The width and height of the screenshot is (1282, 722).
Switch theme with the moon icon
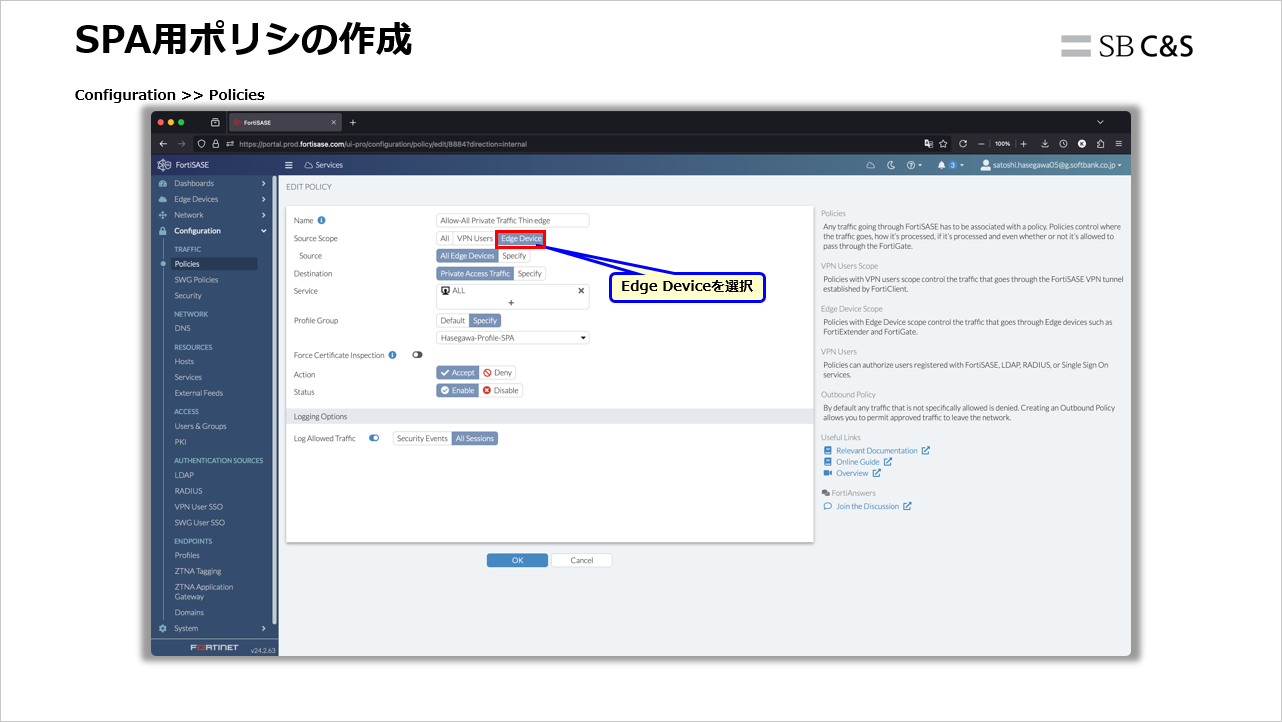point(891,165)
